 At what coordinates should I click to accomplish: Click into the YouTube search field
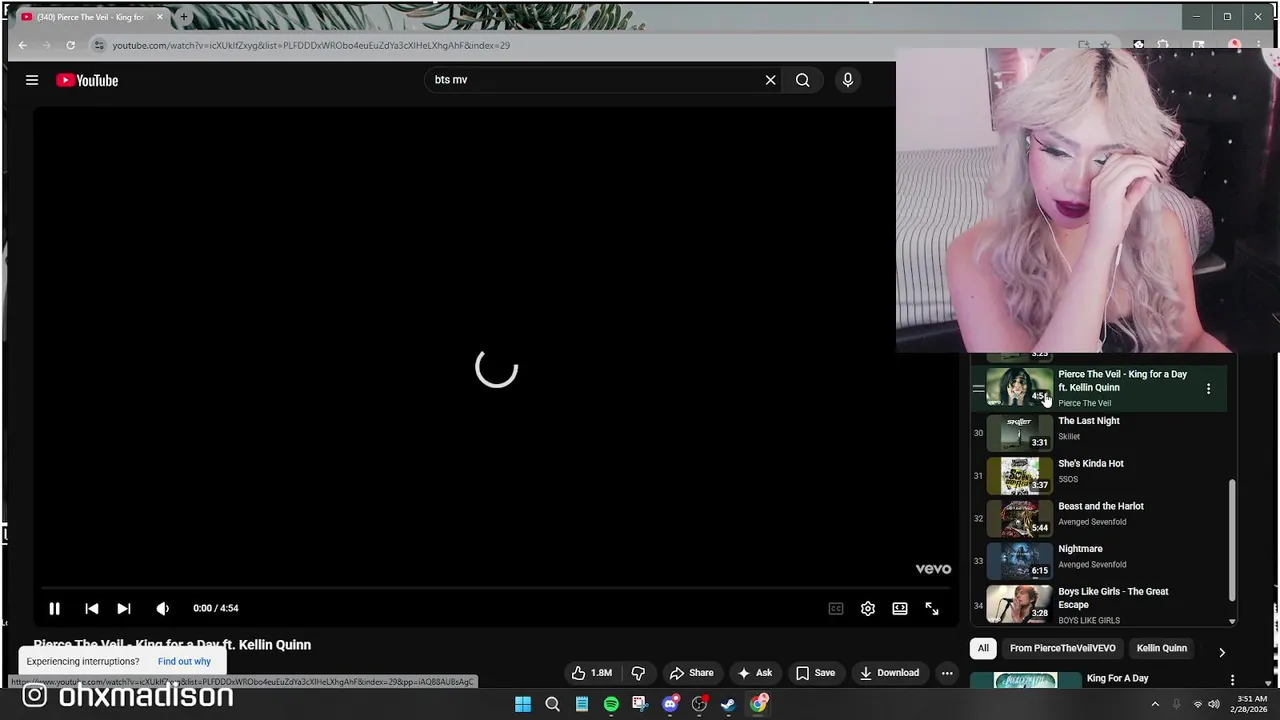coord(595,80)
